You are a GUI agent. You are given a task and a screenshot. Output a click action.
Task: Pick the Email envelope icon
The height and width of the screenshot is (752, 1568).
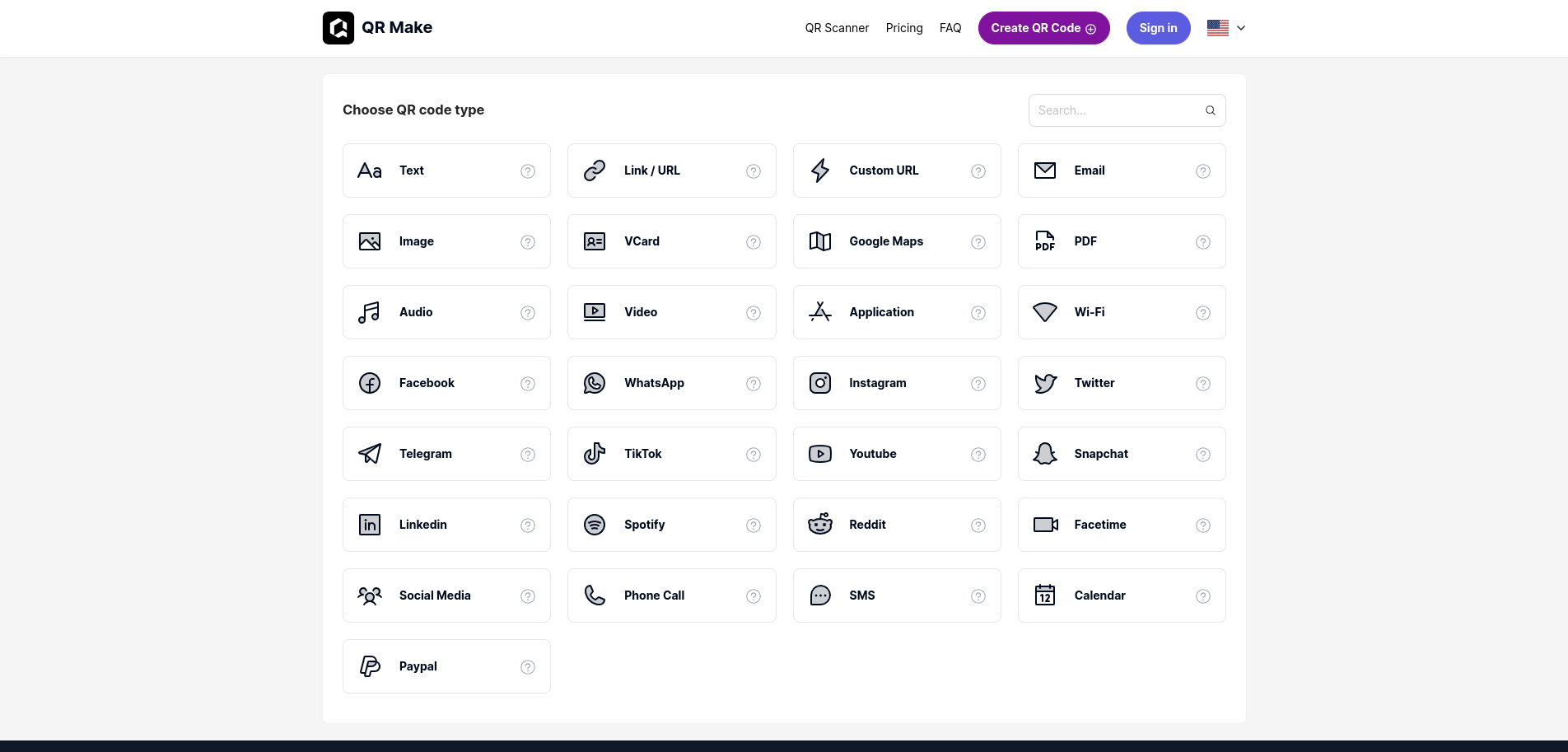(x=1045, y=170)
